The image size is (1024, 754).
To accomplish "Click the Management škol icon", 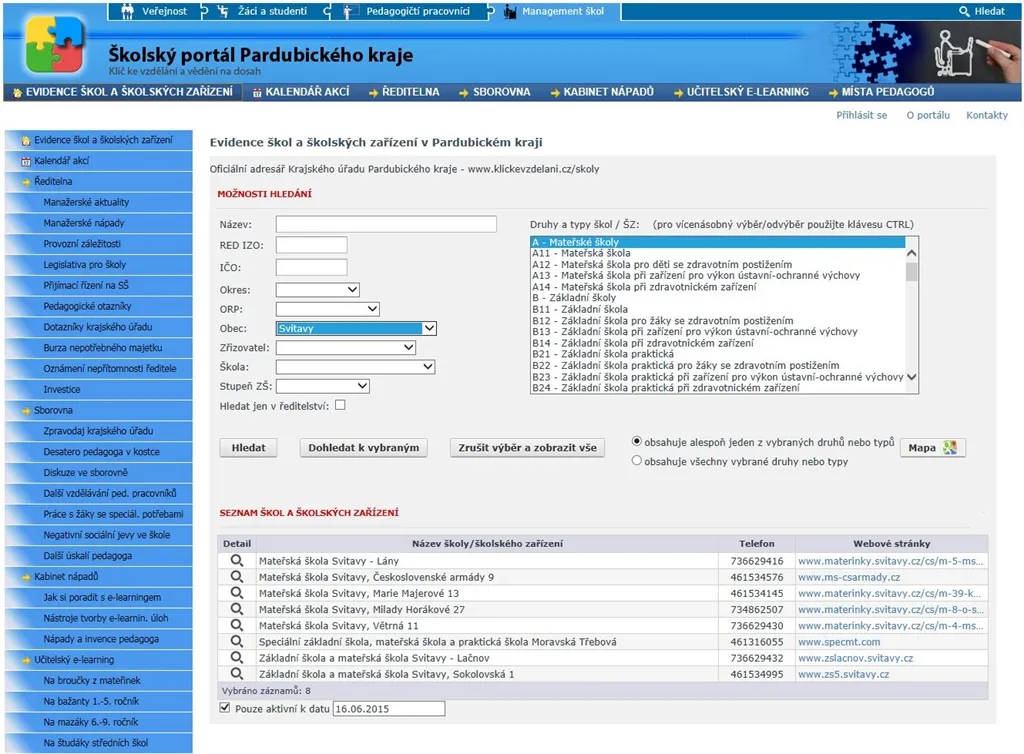I will point(510,11).
